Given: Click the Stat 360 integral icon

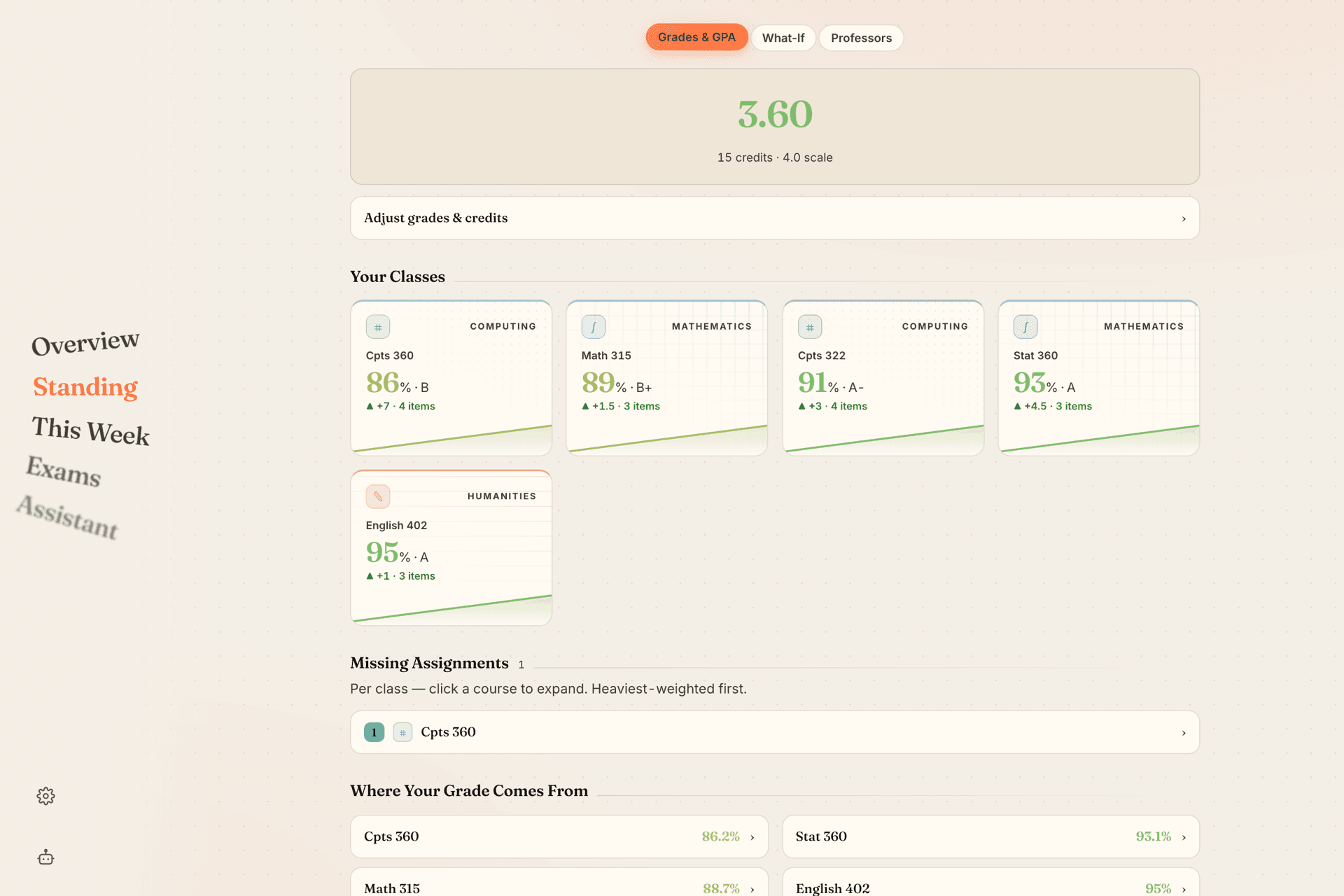Looking at the screenshot, I should 1025,327.
